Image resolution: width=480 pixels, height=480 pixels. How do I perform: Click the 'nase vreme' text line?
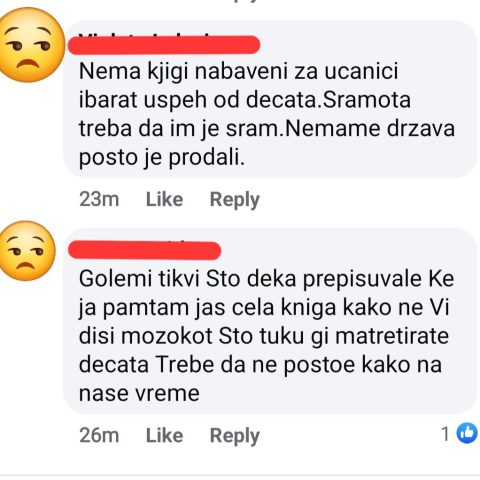[x=139, y=393]
